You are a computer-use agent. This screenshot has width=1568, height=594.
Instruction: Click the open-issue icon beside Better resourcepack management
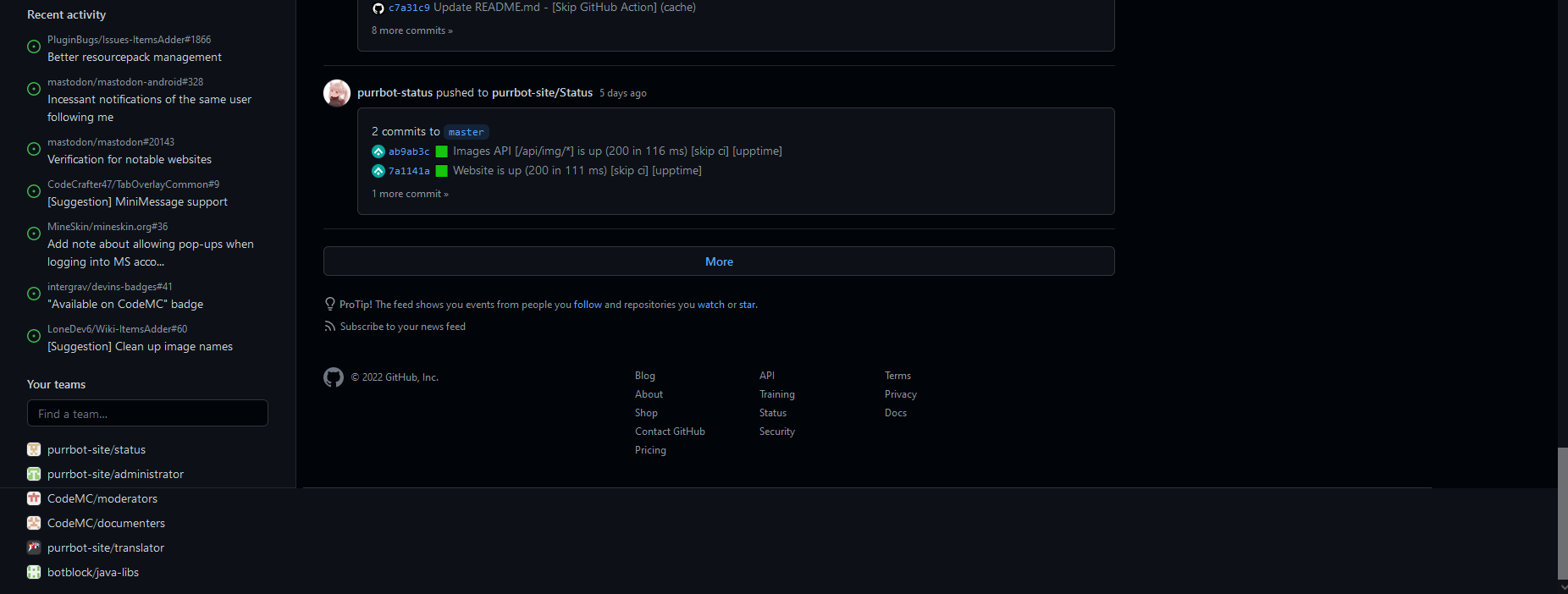tap(34, 47)
